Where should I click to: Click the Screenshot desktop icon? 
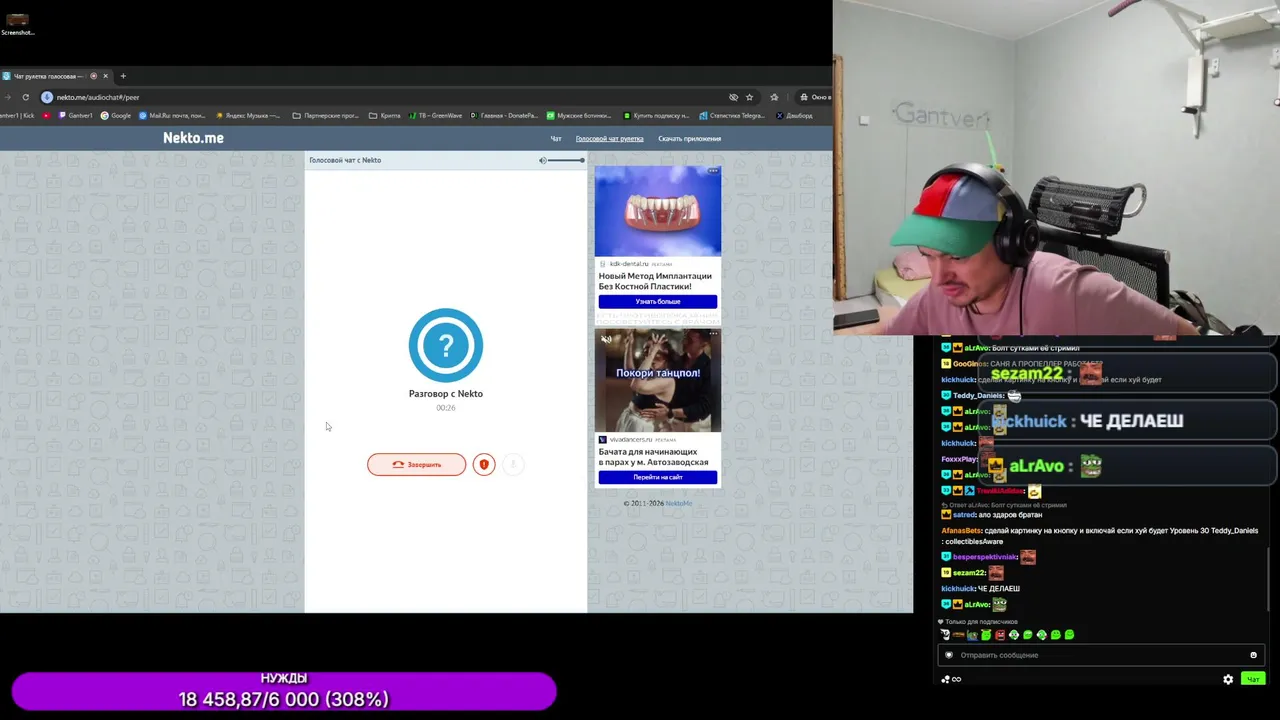(x=17, y=24)
